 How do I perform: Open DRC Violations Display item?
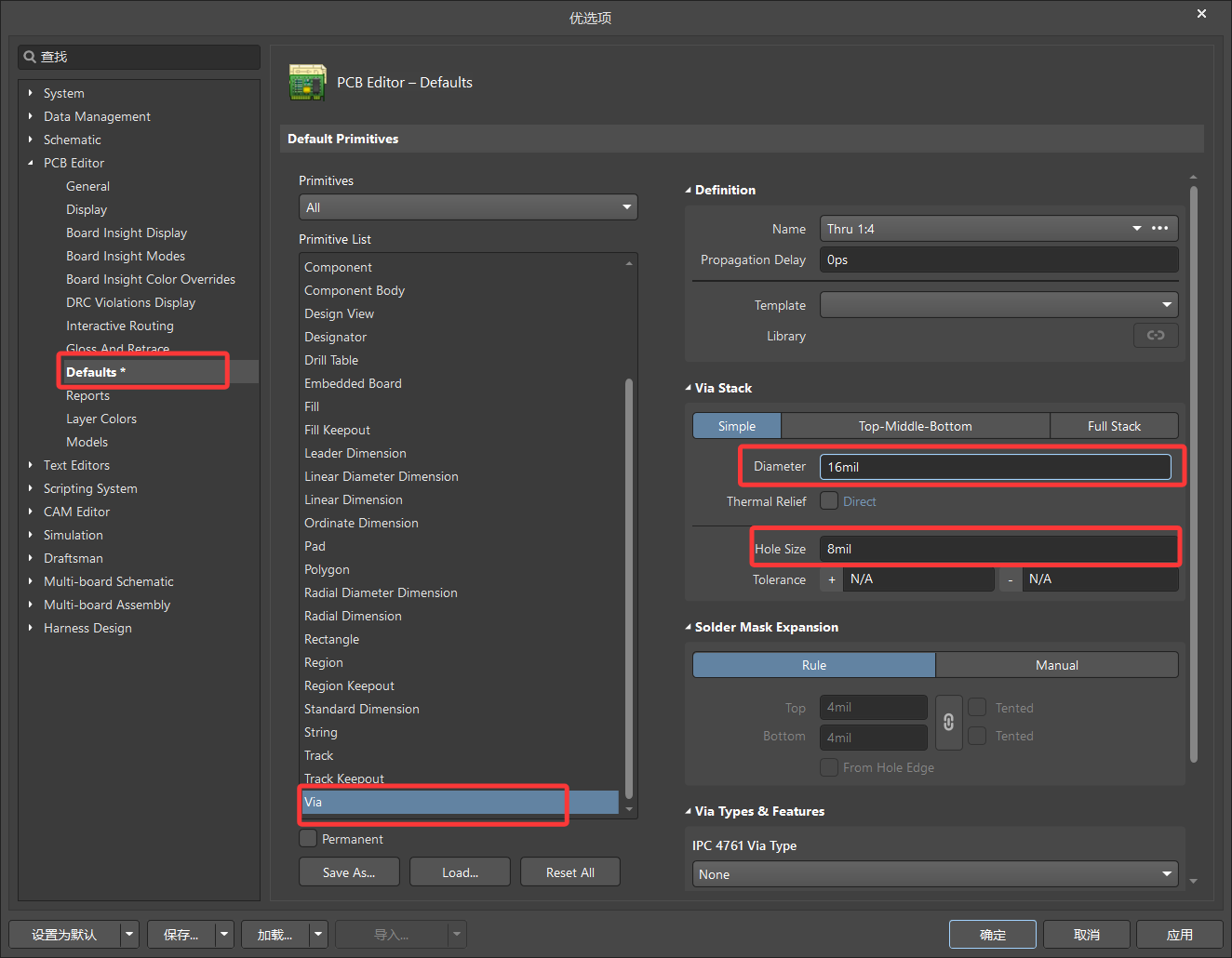(x=130, y=302)
